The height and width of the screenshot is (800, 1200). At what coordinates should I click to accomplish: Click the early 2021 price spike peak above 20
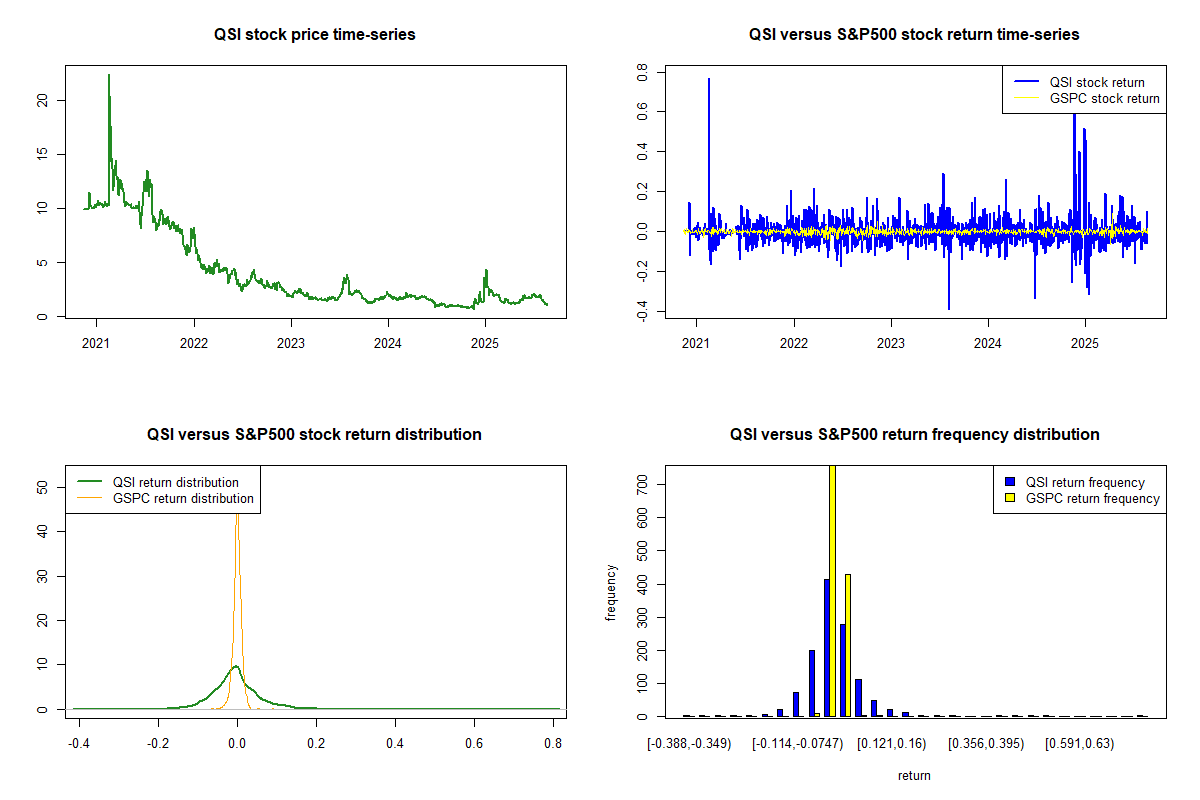[109, 76]
